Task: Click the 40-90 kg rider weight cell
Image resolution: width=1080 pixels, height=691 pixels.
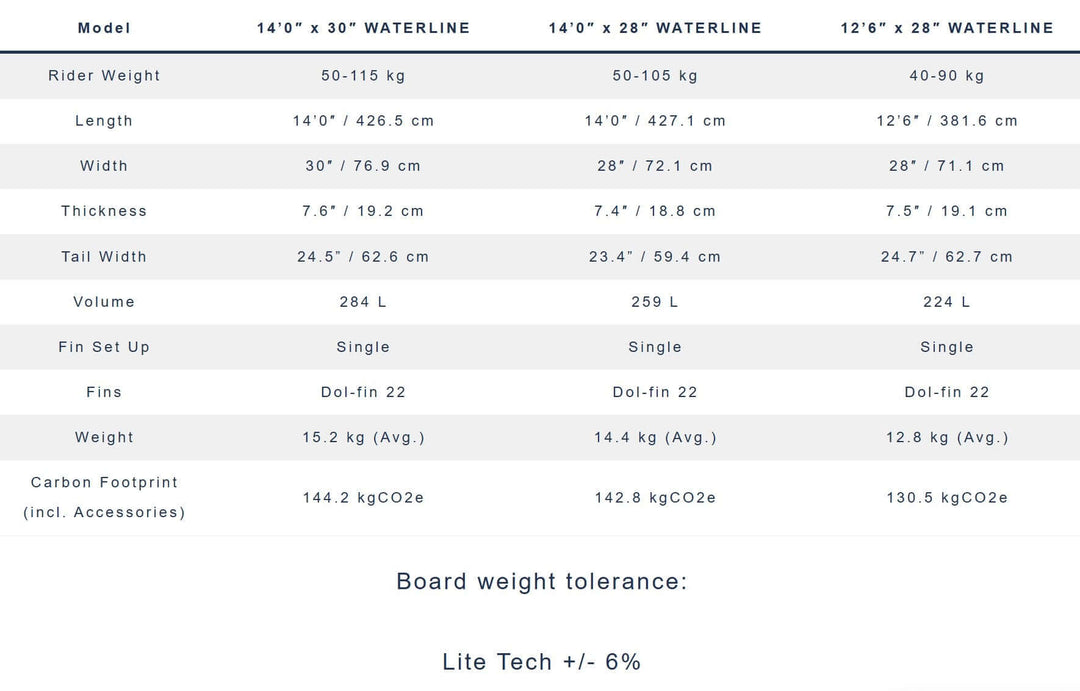Action: pos(947,76)
